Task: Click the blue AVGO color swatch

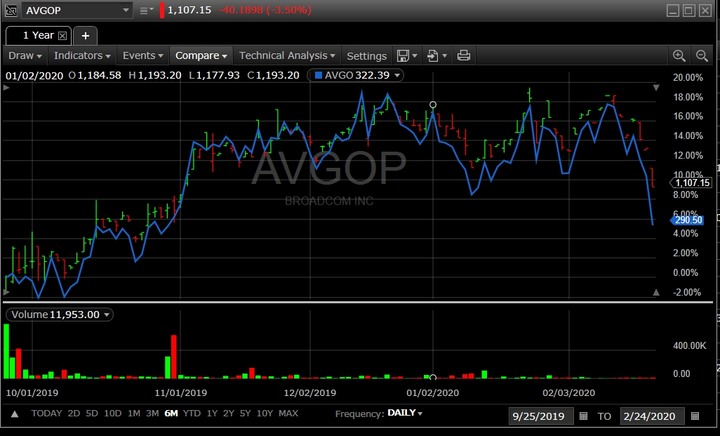Action: 319,75
